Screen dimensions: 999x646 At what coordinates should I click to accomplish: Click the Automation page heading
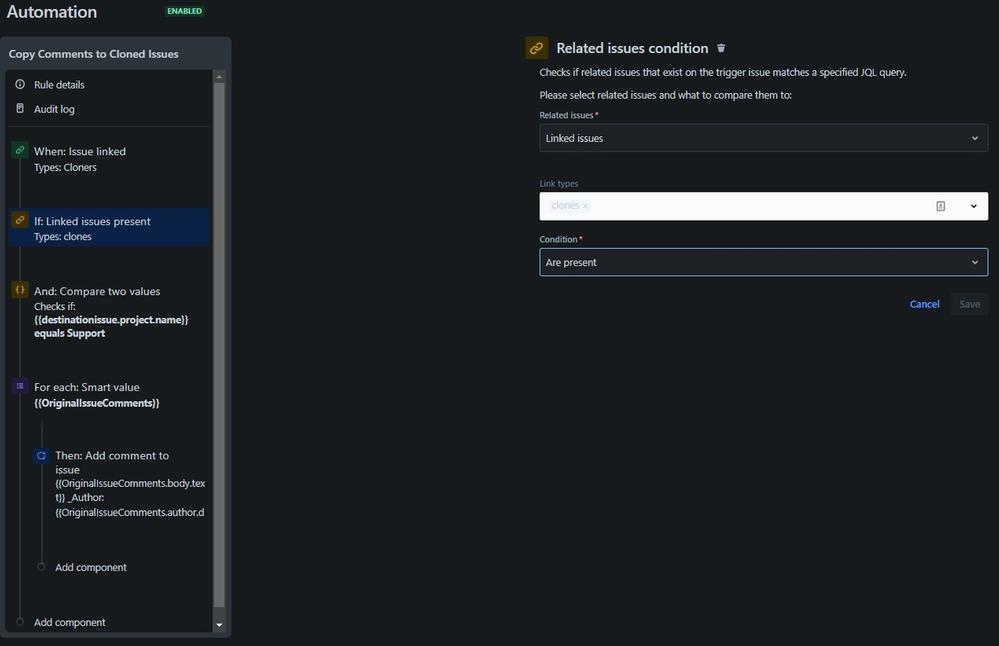coord(52,11)
